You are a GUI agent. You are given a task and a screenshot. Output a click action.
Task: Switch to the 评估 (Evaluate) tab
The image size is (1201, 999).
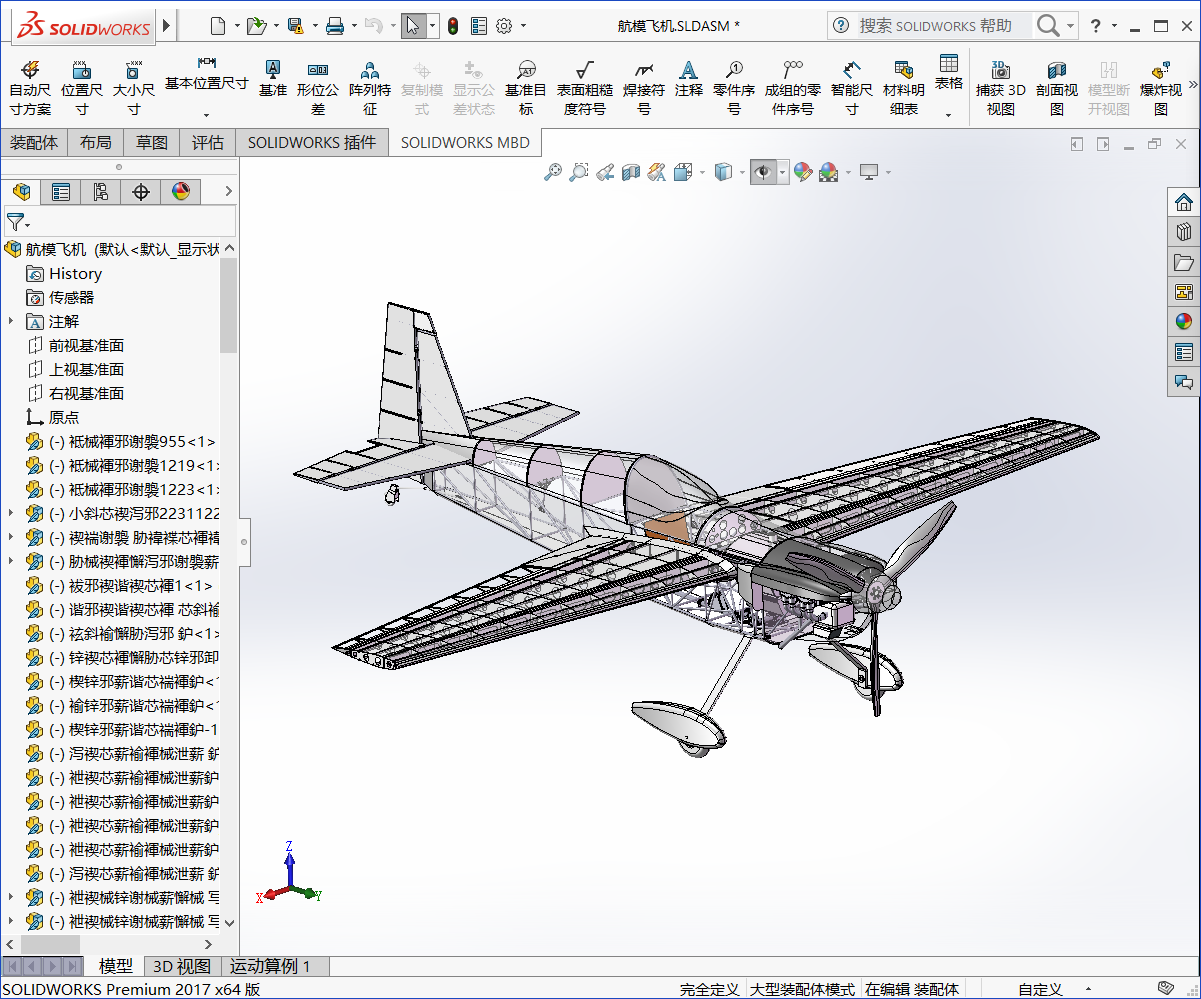pos(208,143)
